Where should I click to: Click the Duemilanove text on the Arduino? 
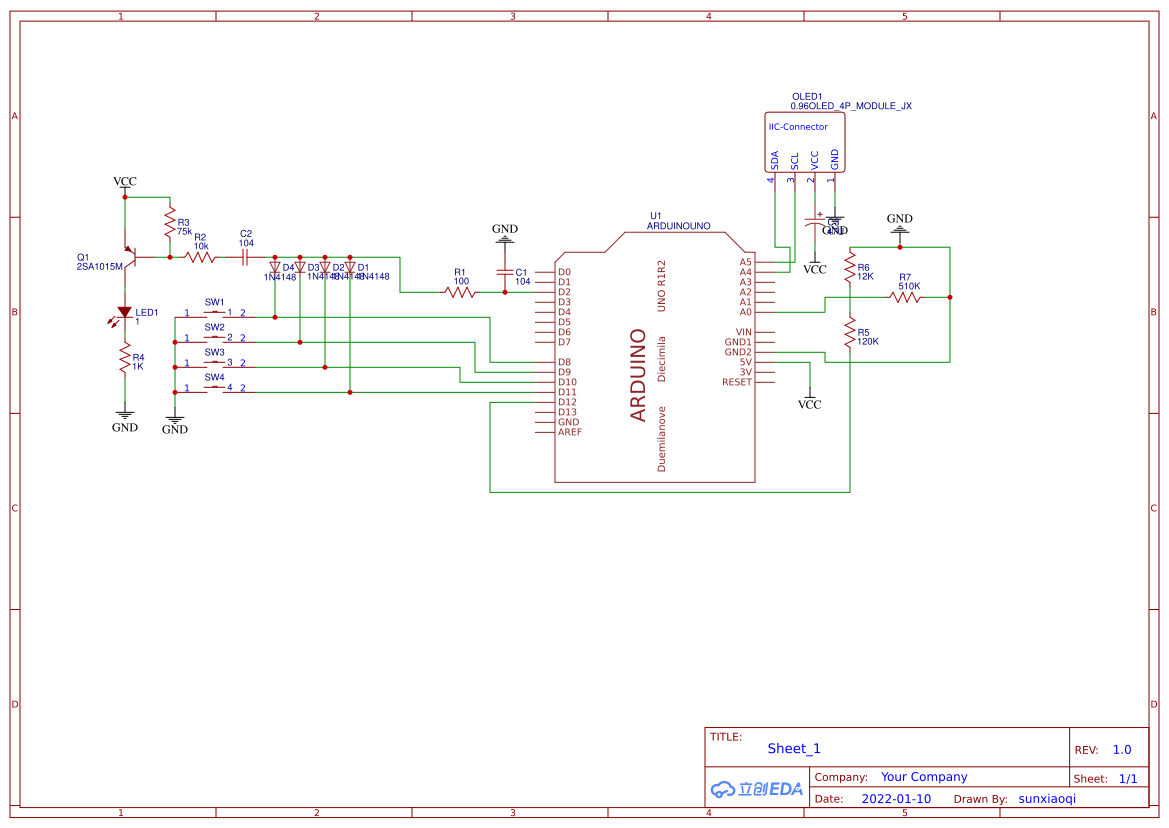[x=661, y=439]
